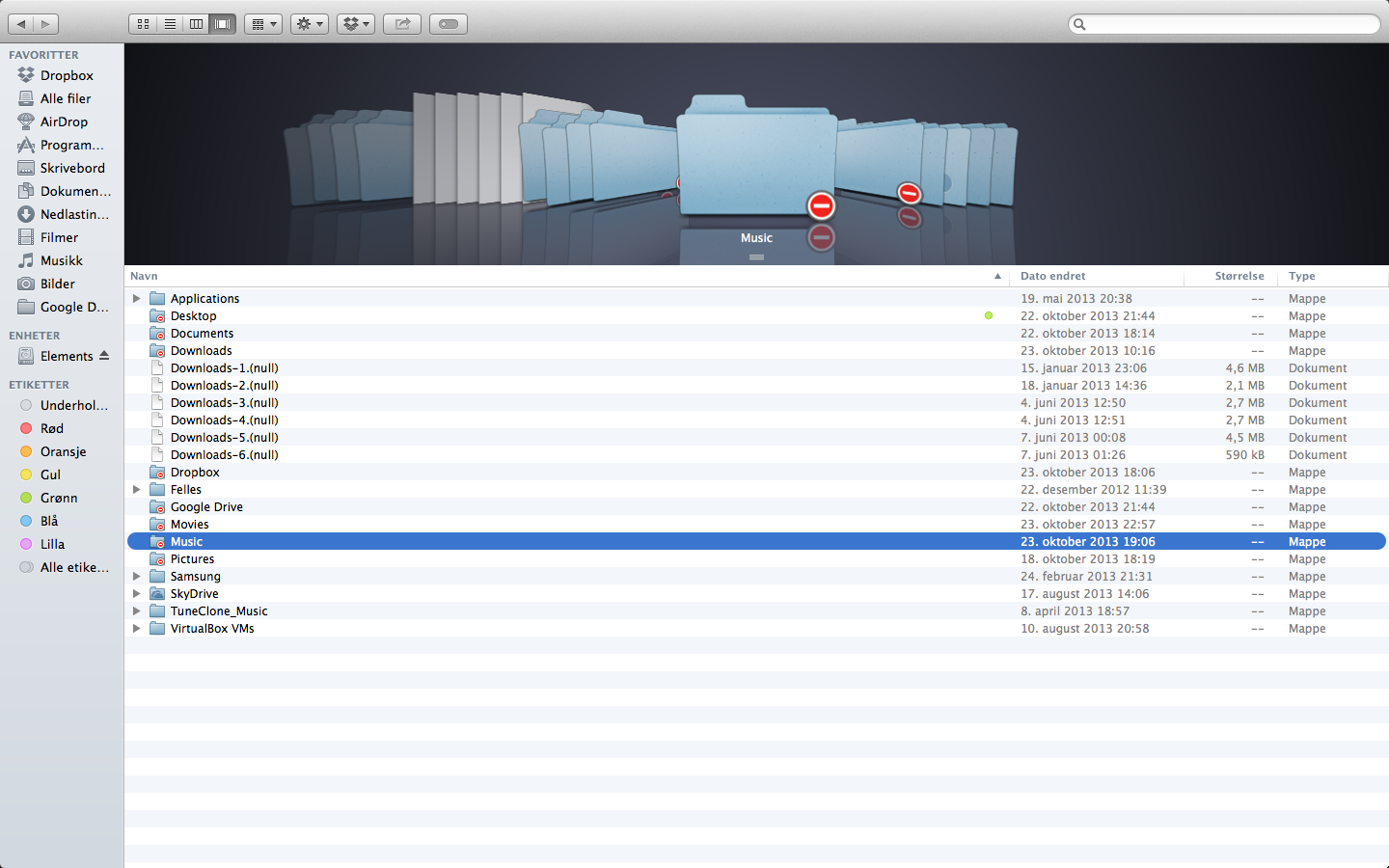Expand the Samsung folder
The image size is (1389, 868).
click(x=137, y=577)
